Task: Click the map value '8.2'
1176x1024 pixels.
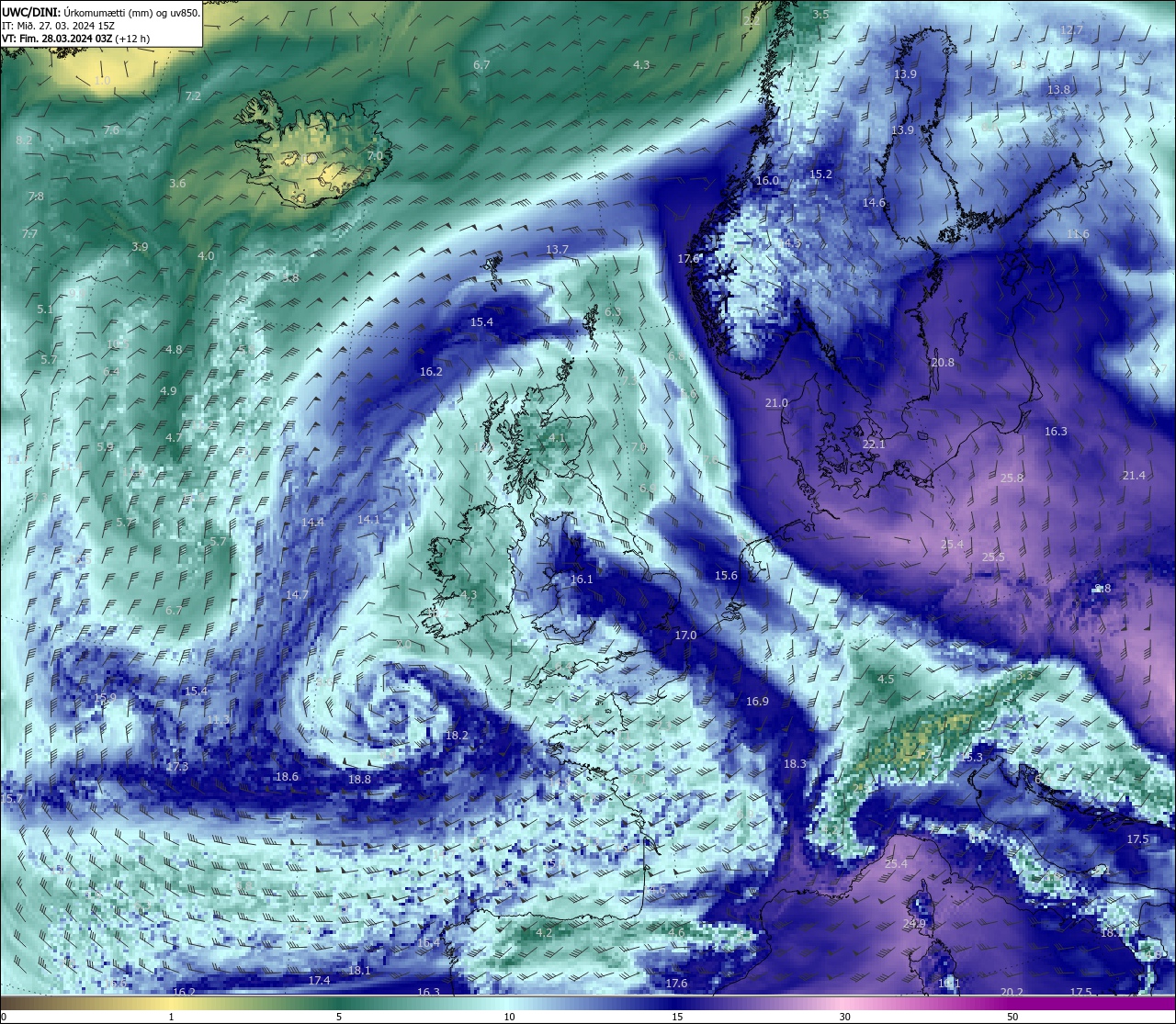Action: pyautogui.click(x=24, y=140)
